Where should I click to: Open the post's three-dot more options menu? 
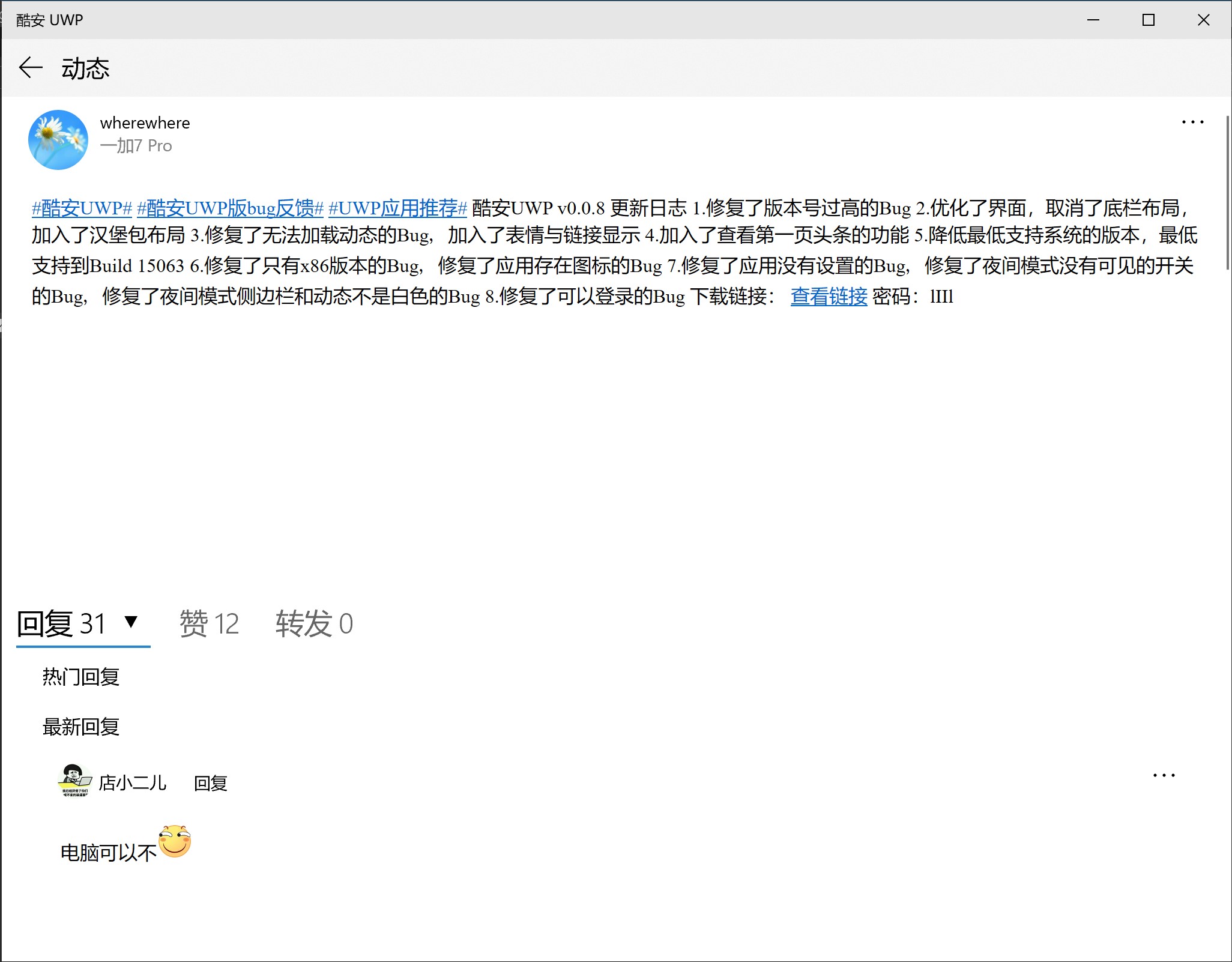pyautogui.click(x=1192, y=123)
